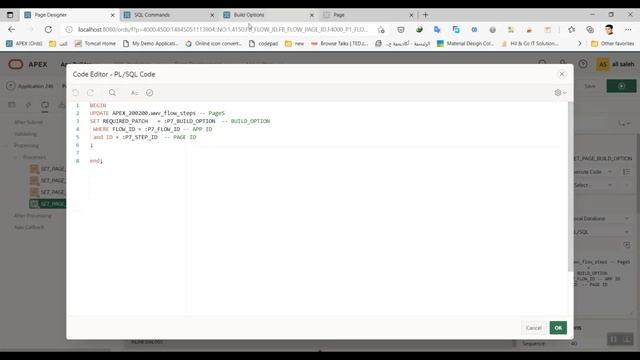Click the tab actions icon at top-left
The height and width of the screenshot is (360, 640).
(x=10, y=15)
